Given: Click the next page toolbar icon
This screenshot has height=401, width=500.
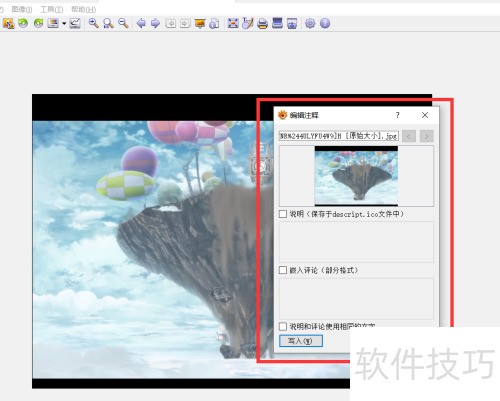Looking at the screenshot, I should 185,23.
